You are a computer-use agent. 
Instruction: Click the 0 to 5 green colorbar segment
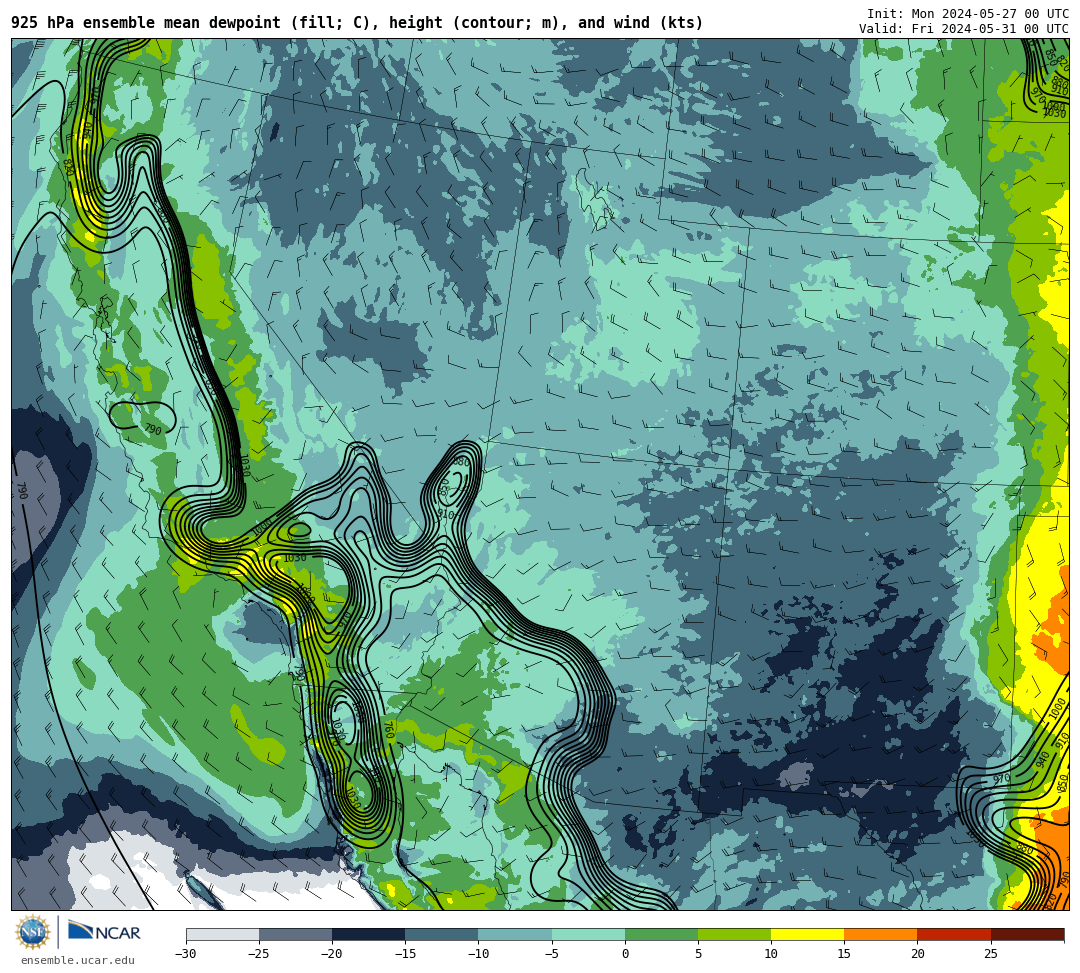(x=661, y=934)
